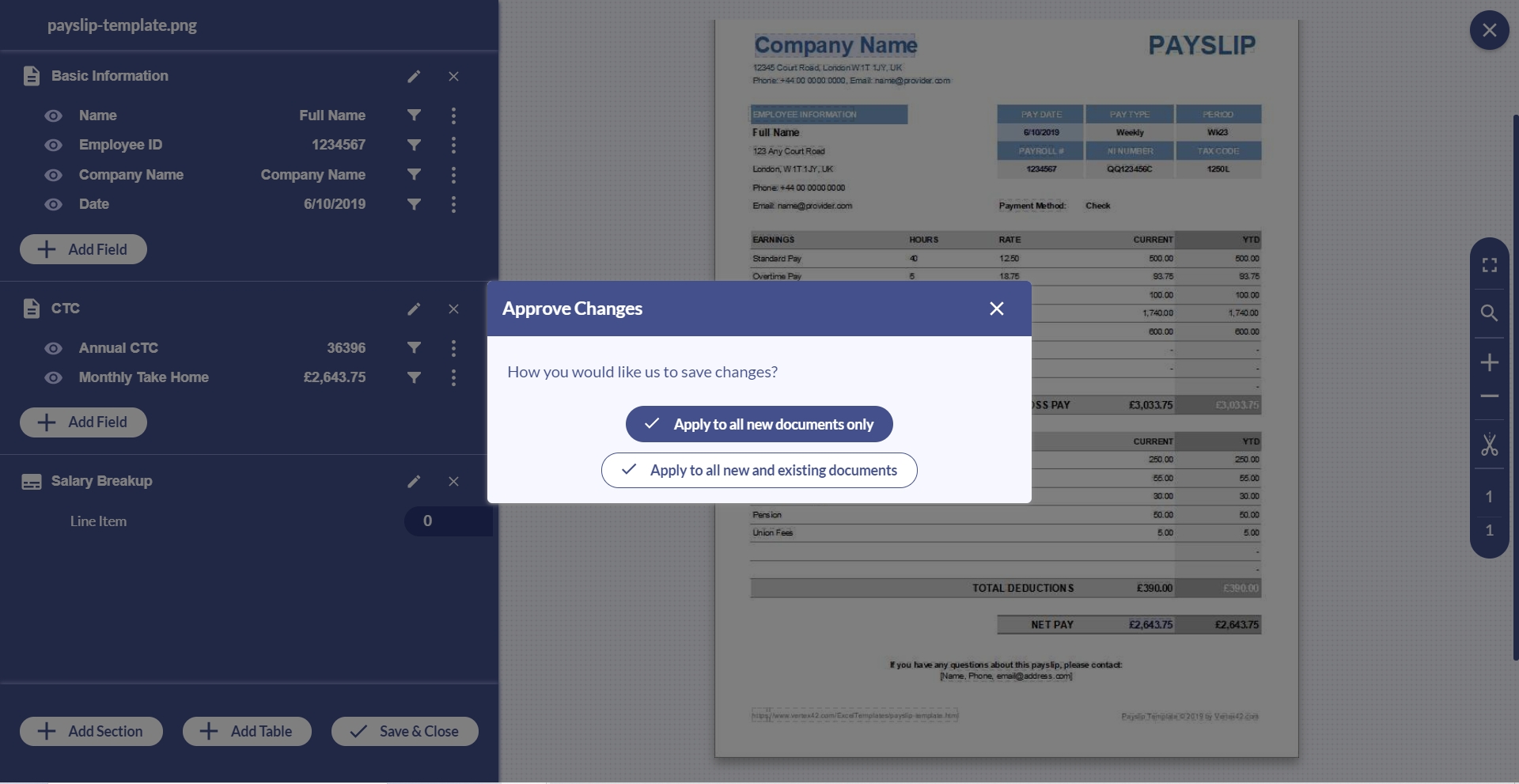The width and height of the screenshot is (1519, 784).
Task: Choose Apply to all new documents only
Action: 759,424
